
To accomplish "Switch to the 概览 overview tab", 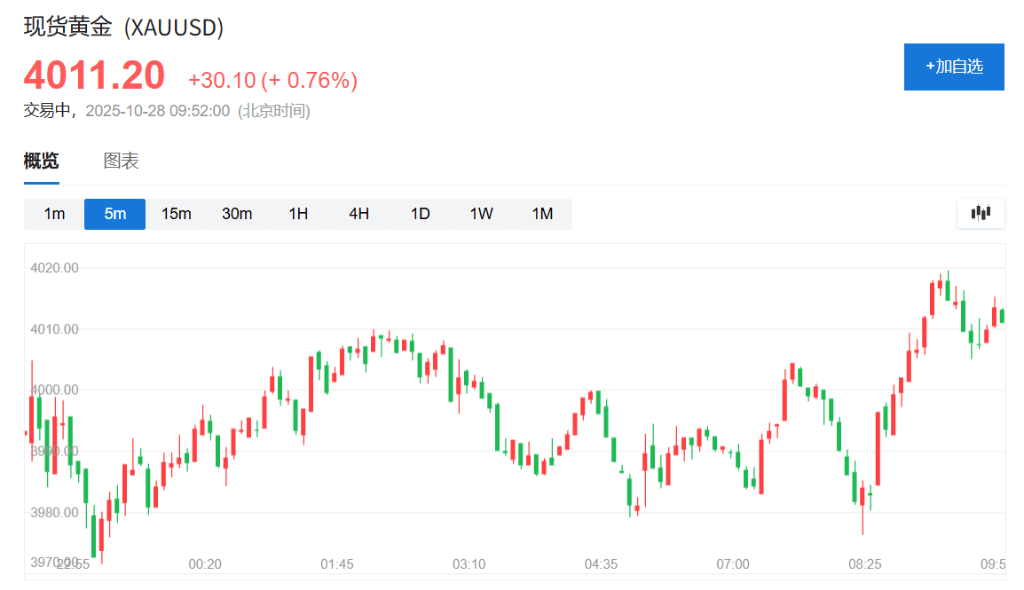I will tap(41, 161).
